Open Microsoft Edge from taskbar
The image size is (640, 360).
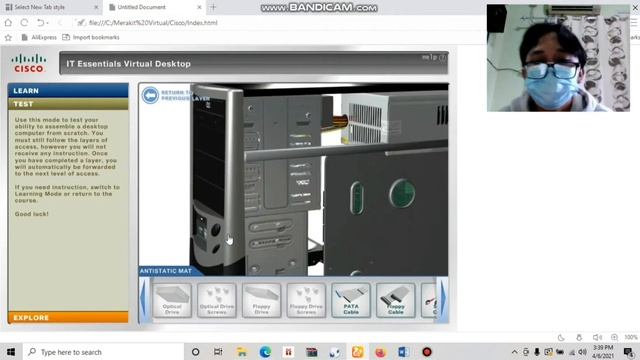point(265,352)
